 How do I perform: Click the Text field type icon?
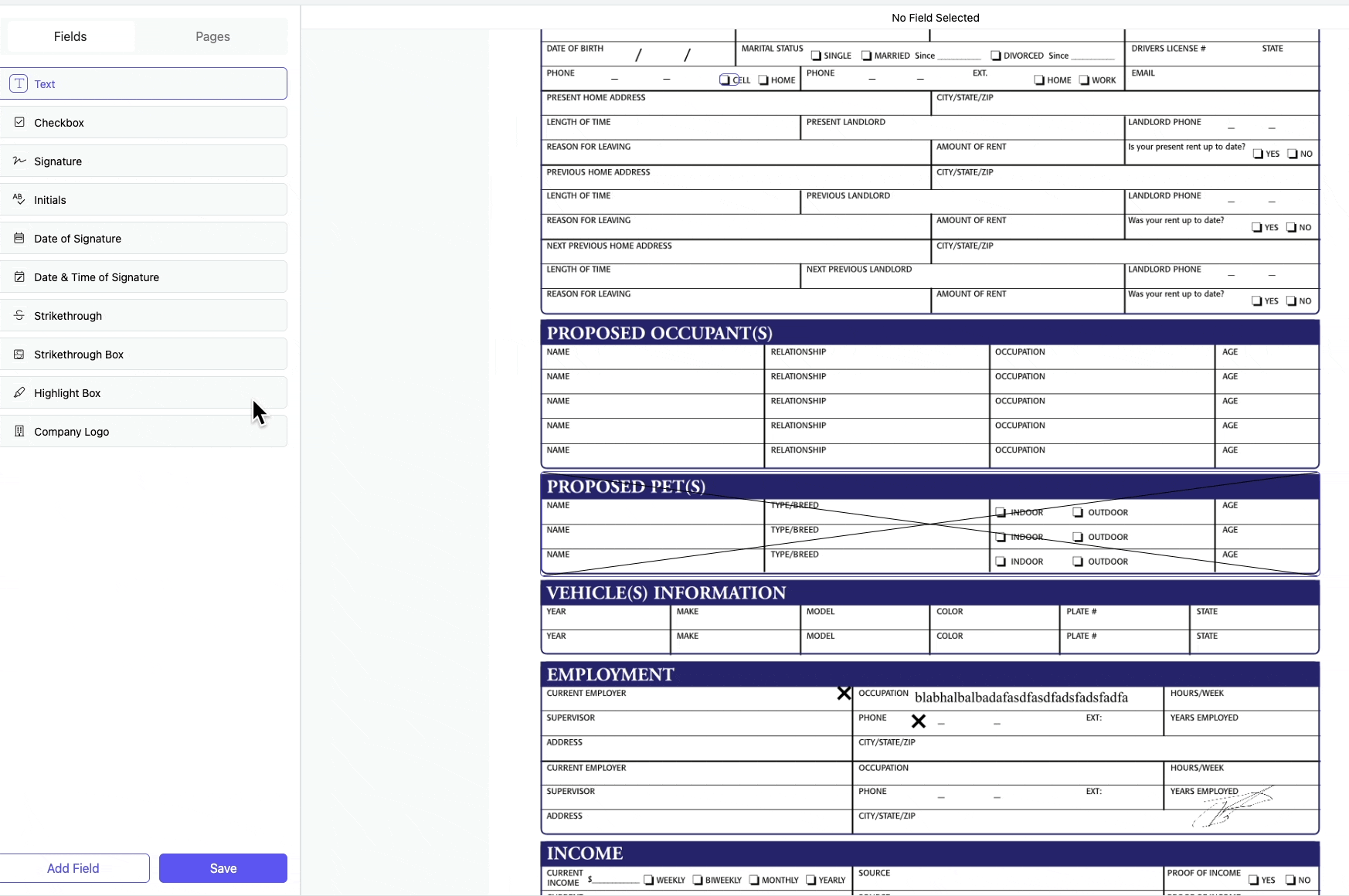[19, 83]
